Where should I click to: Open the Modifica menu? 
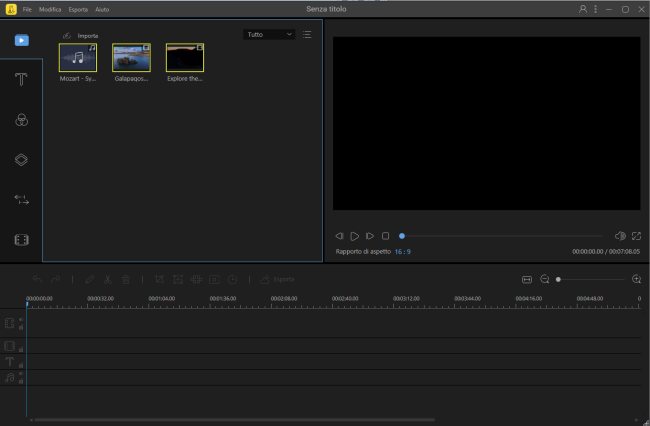[x=50, y=9]
